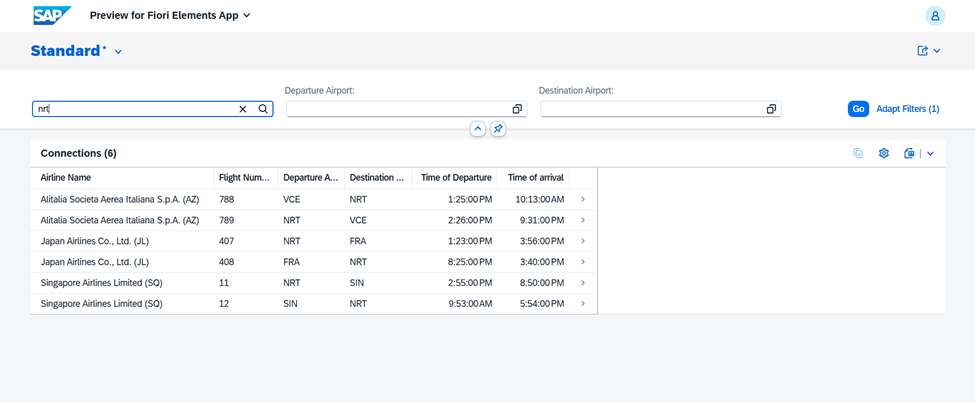Expand export options dropdown arrow
This screenshot has height=403, width=975.
pos(930,154)
